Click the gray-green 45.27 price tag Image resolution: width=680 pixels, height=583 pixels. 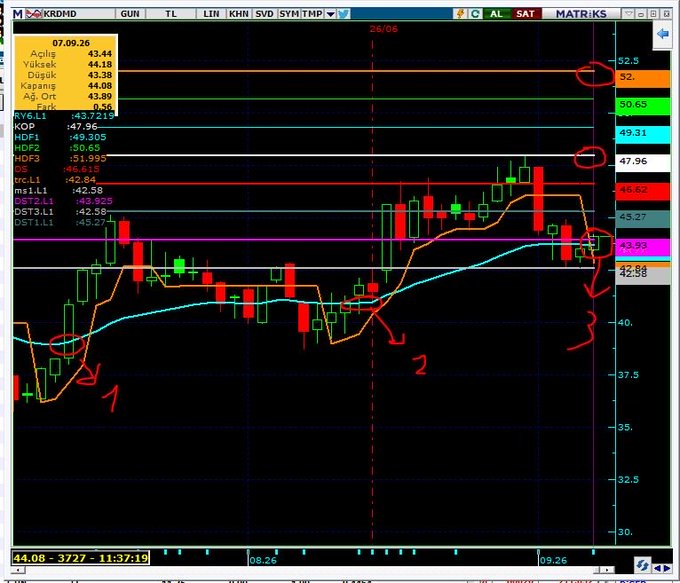[x=643, y=219]
